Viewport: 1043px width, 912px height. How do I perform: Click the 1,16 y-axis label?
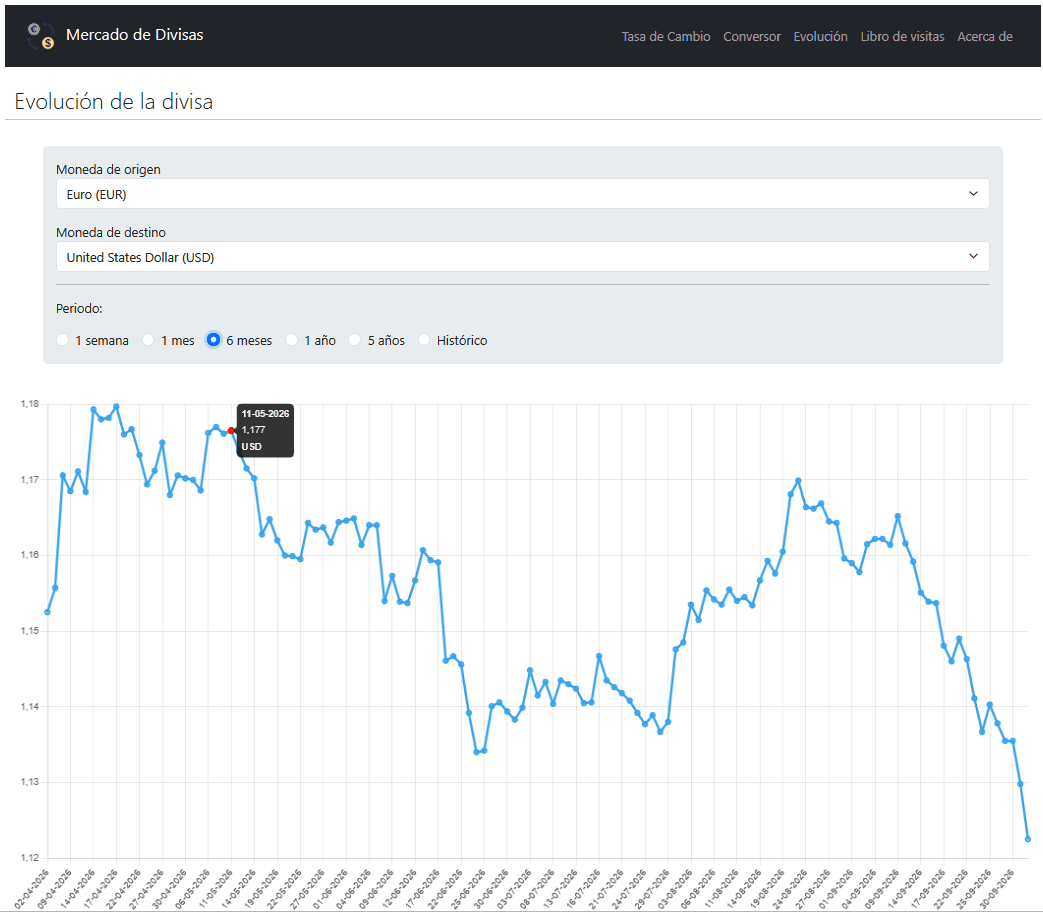[x=30, y=555]
